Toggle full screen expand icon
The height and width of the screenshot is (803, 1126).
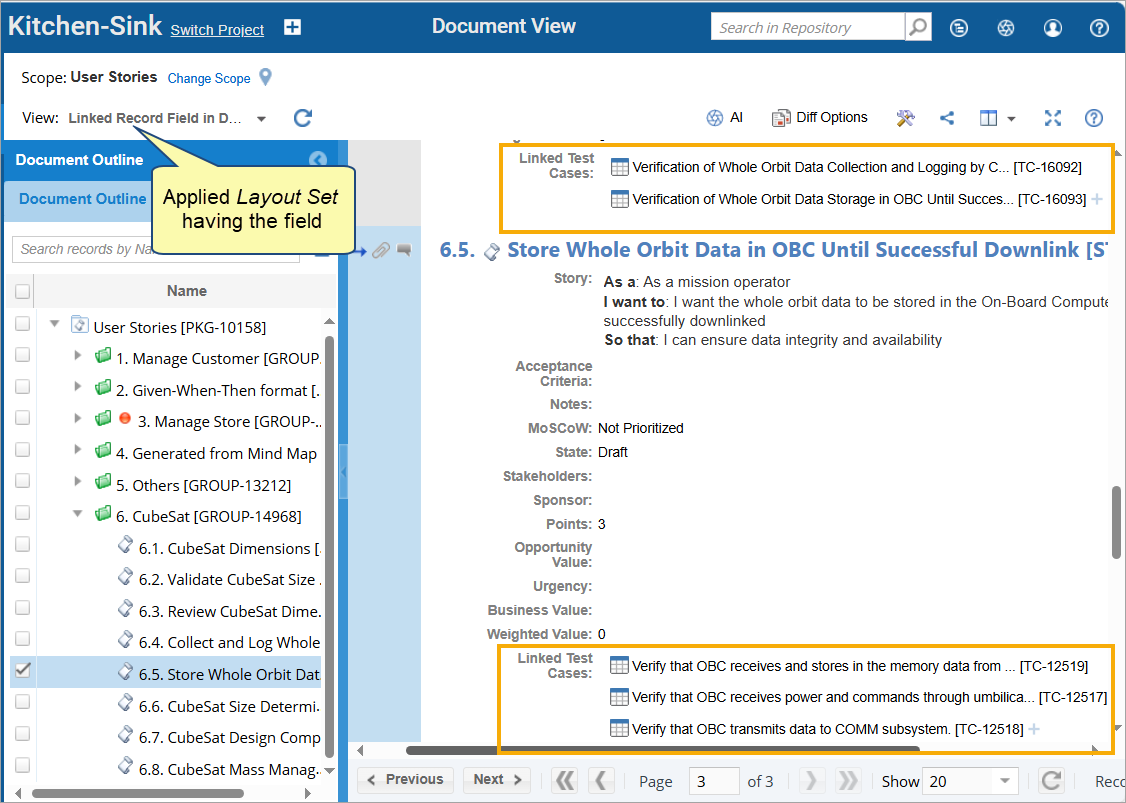pyautogui.click(x=1052, y=118)
